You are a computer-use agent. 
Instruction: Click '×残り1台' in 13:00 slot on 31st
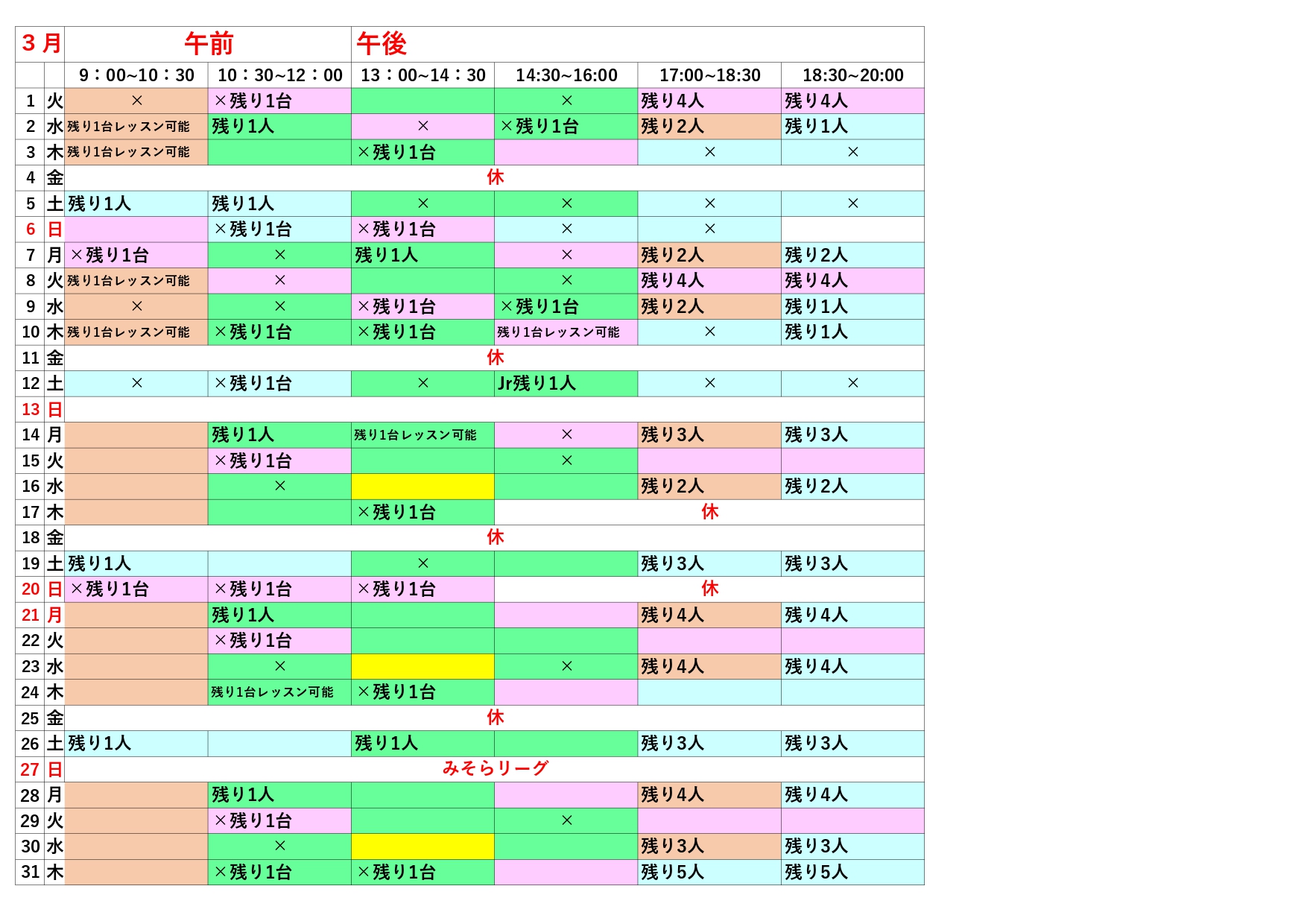point(396,872)
